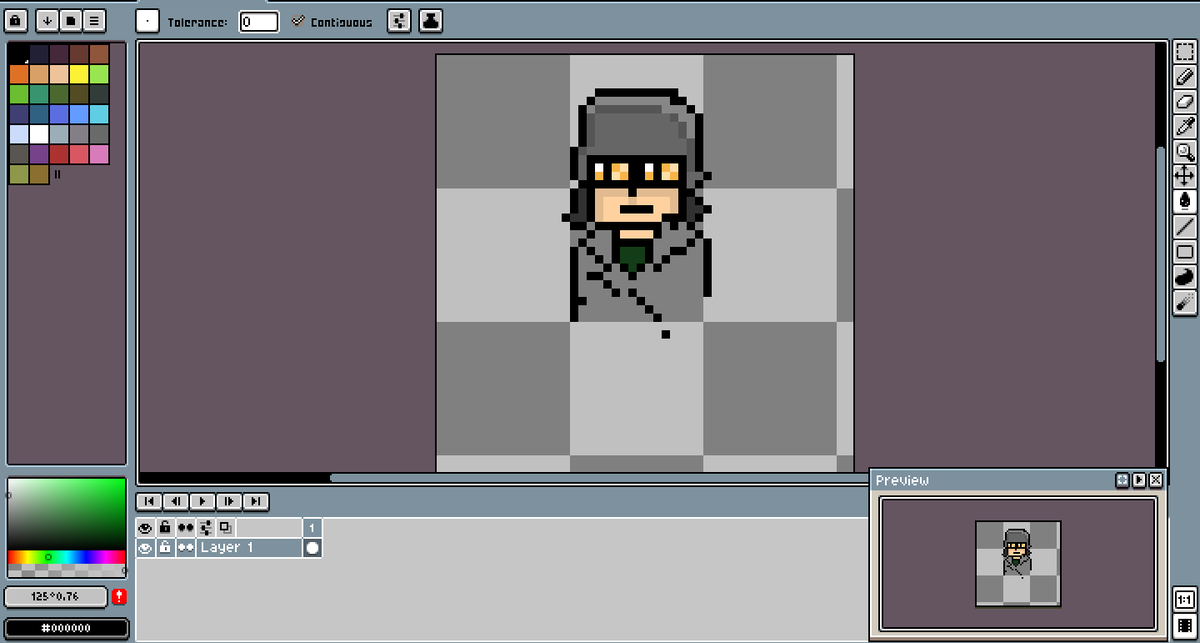1200x643 pixels.
Task: Select frame 1 header in timeline
Action: 312,527
